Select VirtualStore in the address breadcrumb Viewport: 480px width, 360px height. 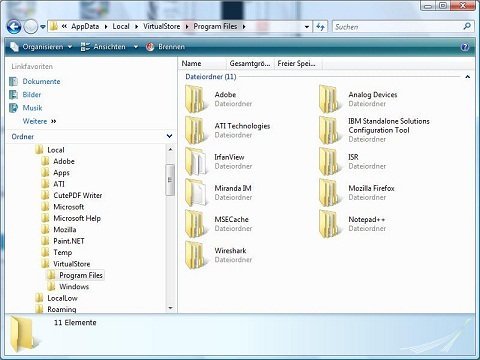(162, 26)
